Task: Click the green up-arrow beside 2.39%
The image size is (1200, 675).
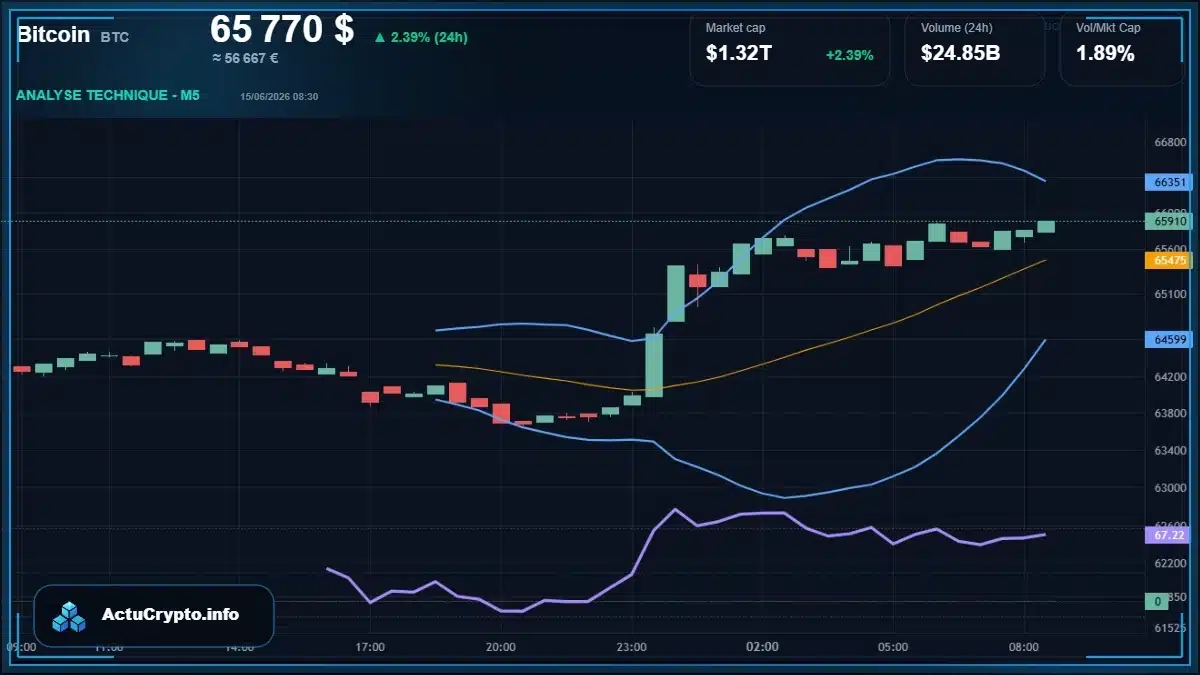Action: coord(379,38)
